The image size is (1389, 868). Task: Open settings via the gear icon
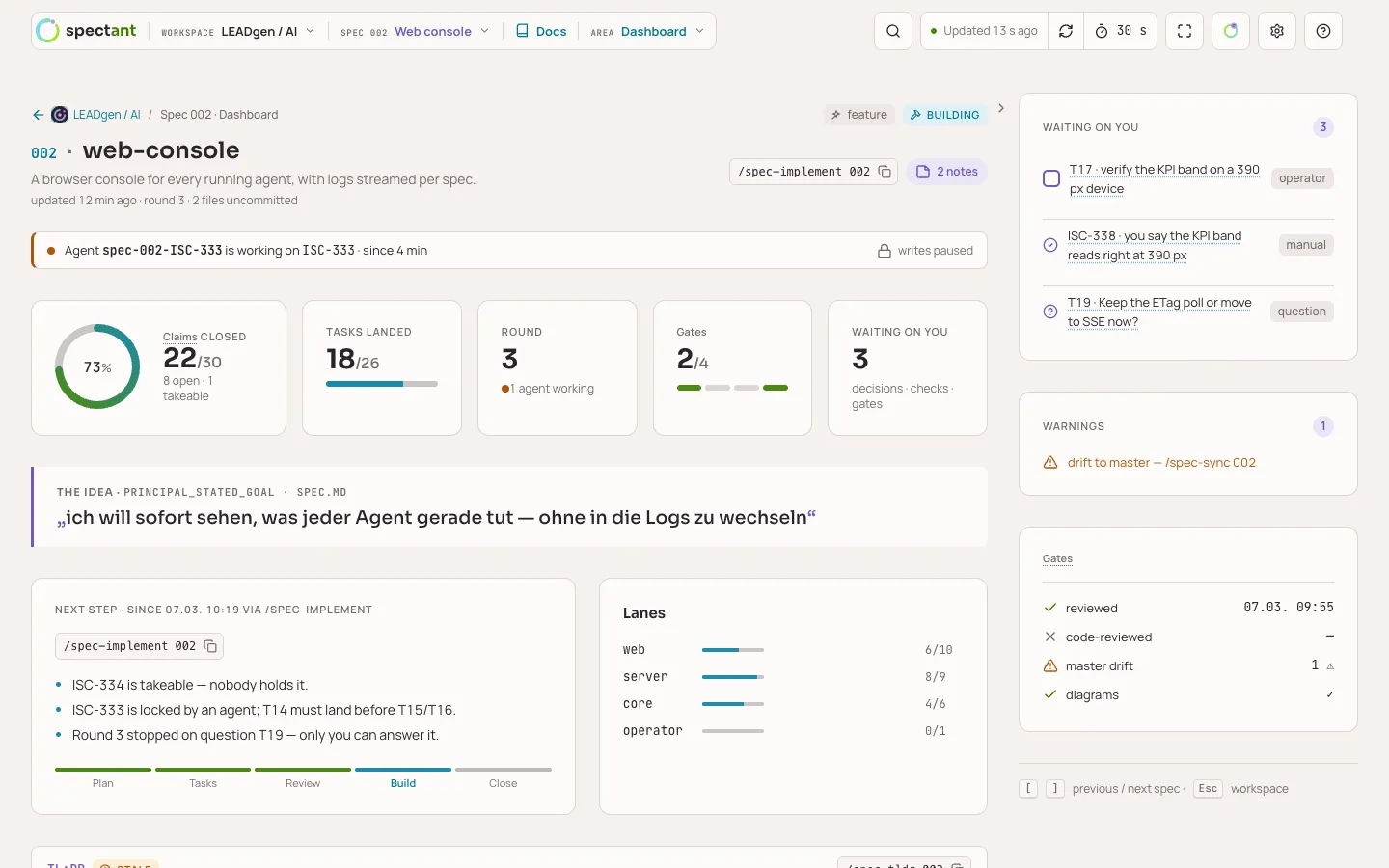tap(1277, 31)
